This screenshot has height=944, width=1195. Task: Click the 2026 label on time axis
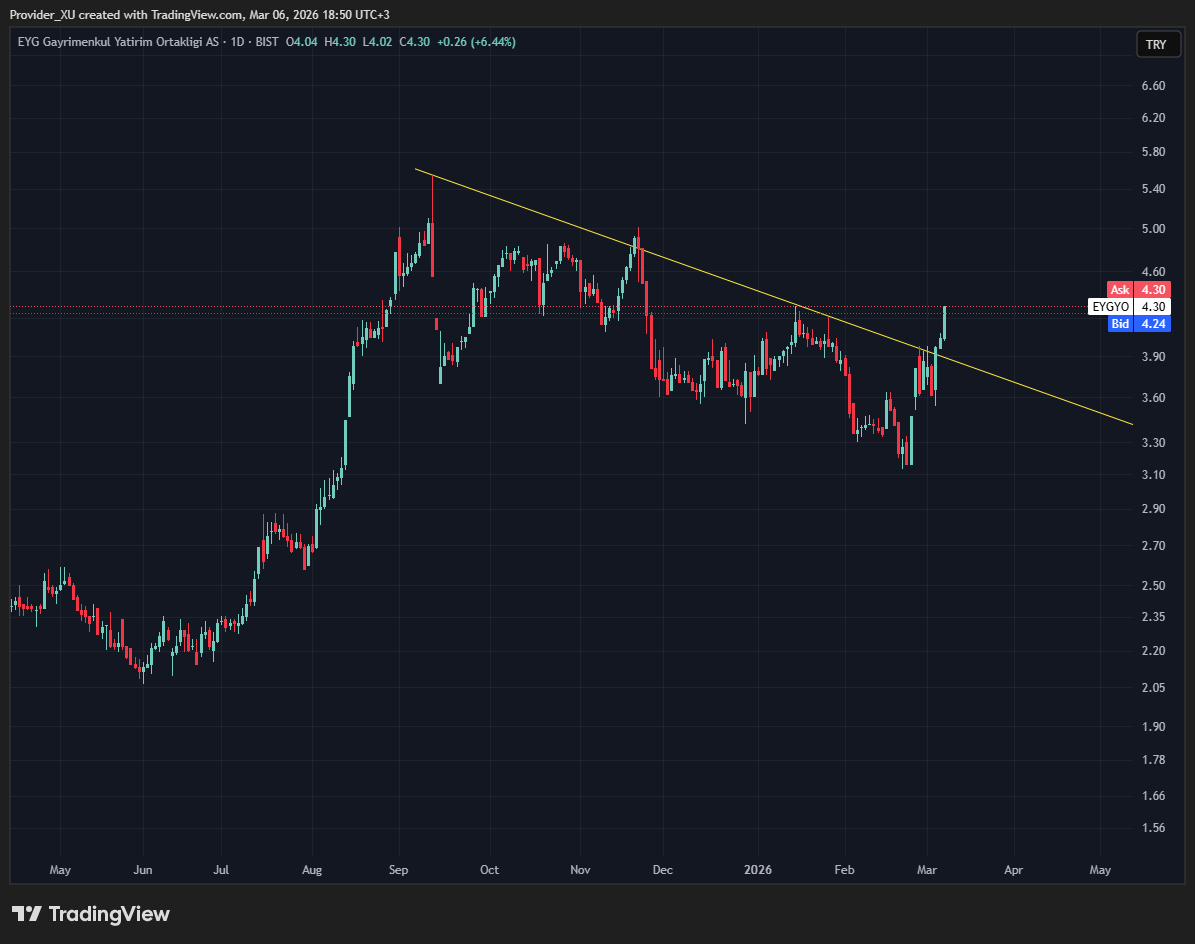[758, 869]
